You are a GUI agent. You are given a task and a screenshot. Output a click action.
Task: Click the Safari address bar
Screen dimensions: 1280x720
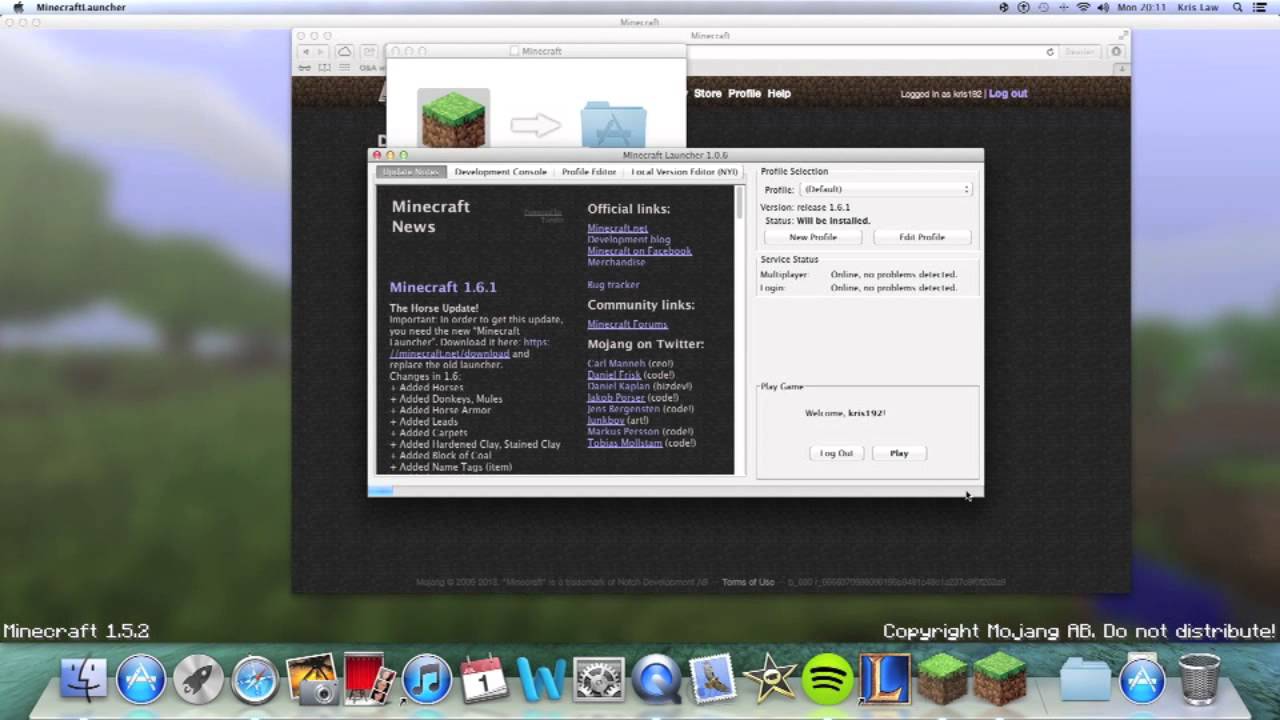point(869,52)
